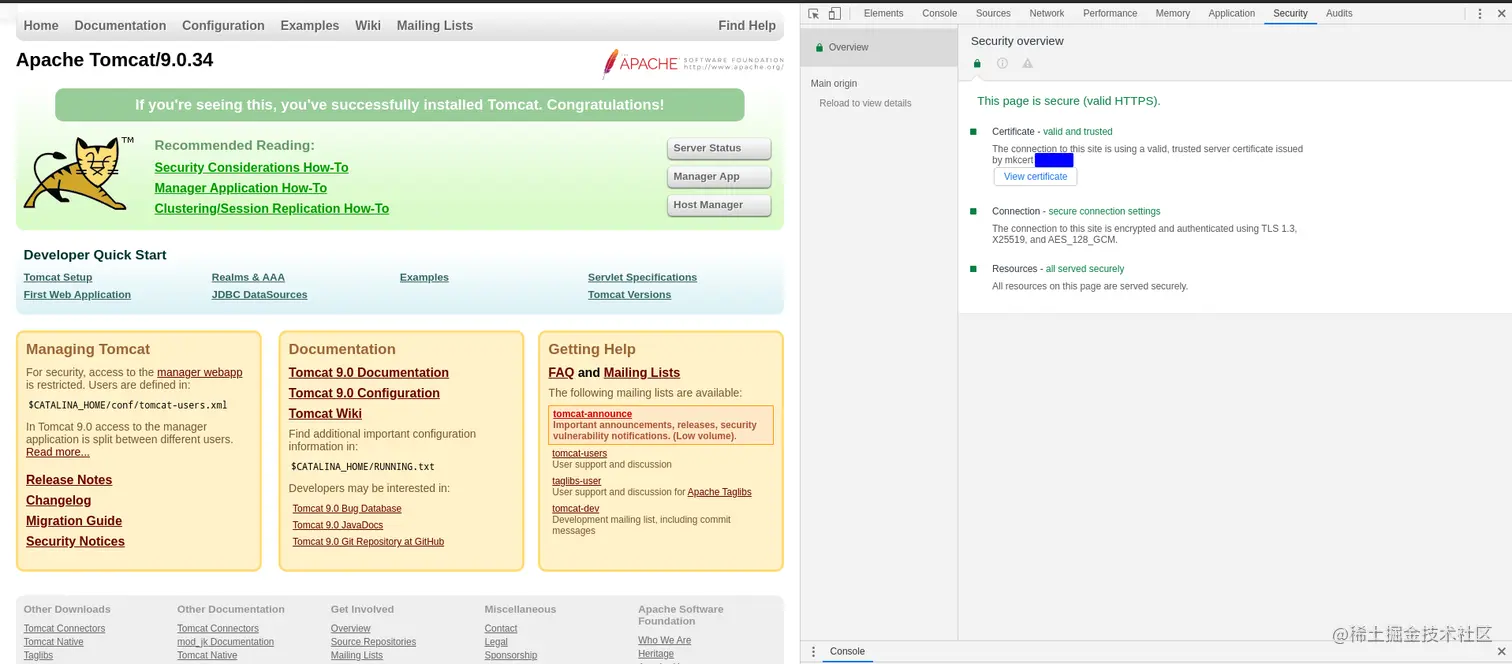Open the Migration Guide link
This screenshot has width=1512, height=664.
coord(74,521)
